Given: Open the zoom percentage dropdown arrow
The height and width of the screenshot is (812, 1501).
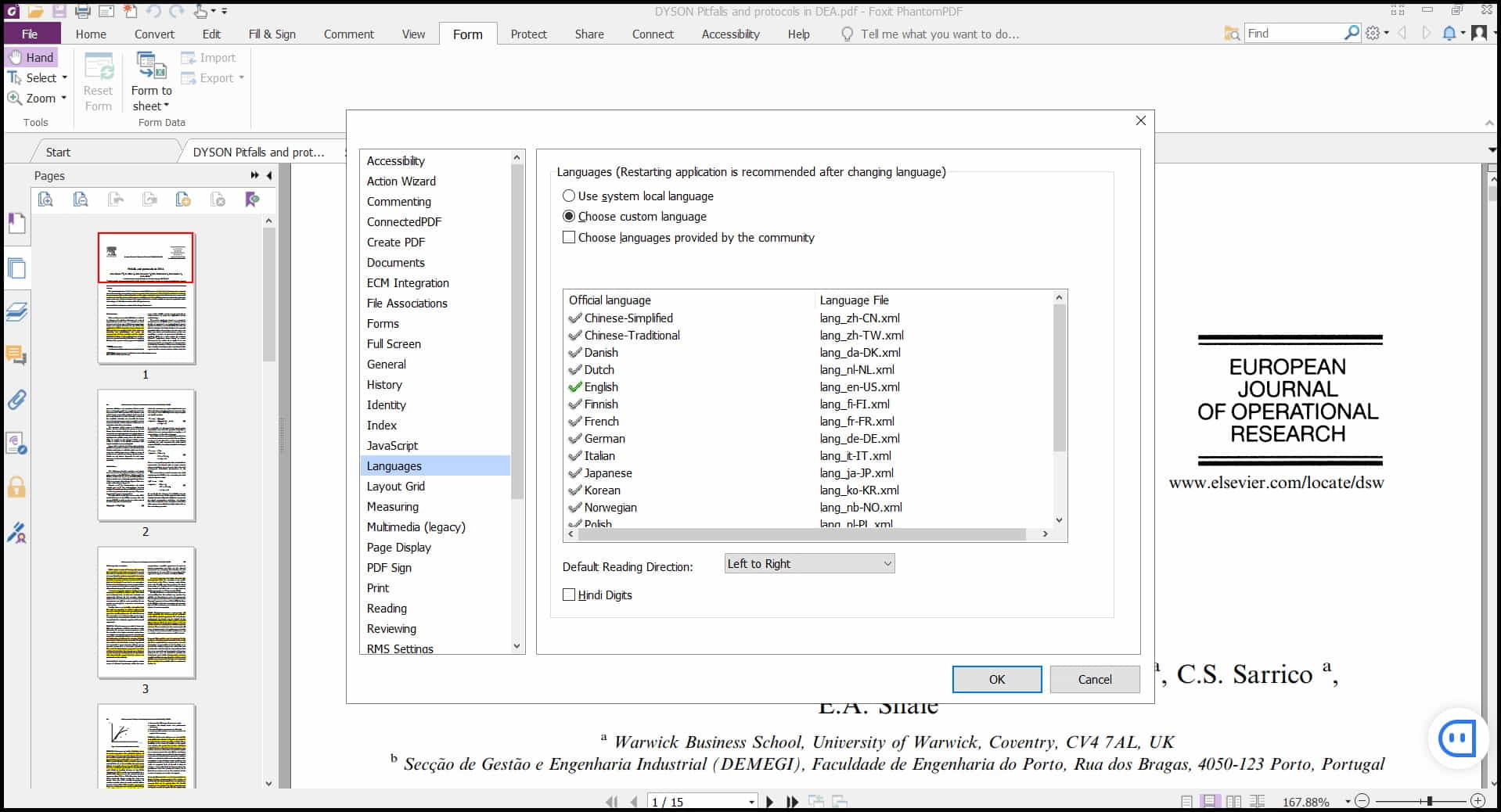Looking at the screenshot, I should pyautogui.click(x=1348, y=802).
